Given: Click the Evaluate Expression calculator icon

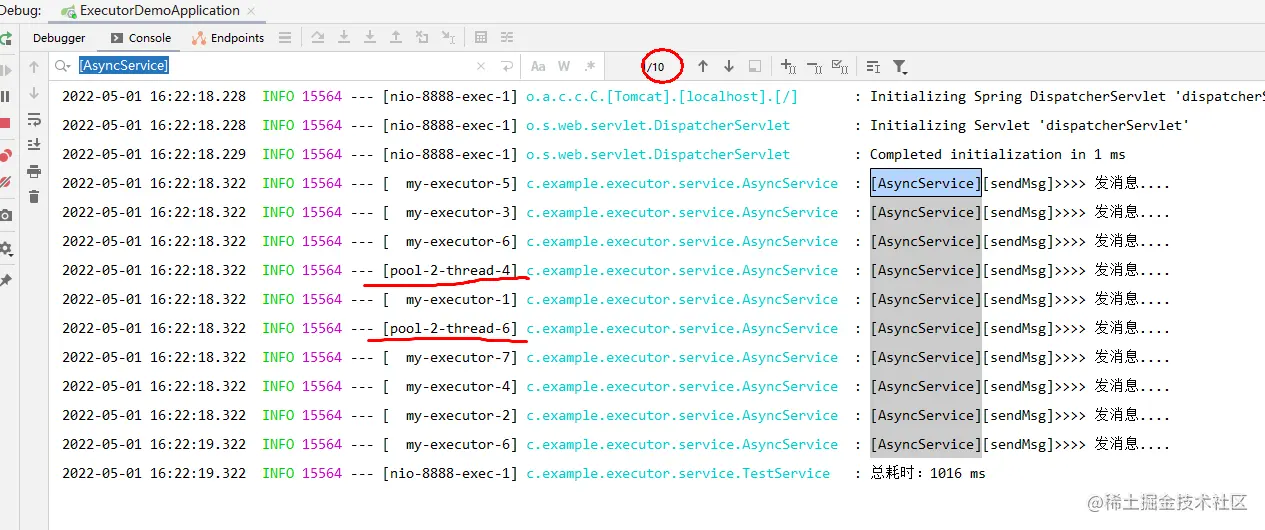Looking at the screenshot, I should [481, 38].
